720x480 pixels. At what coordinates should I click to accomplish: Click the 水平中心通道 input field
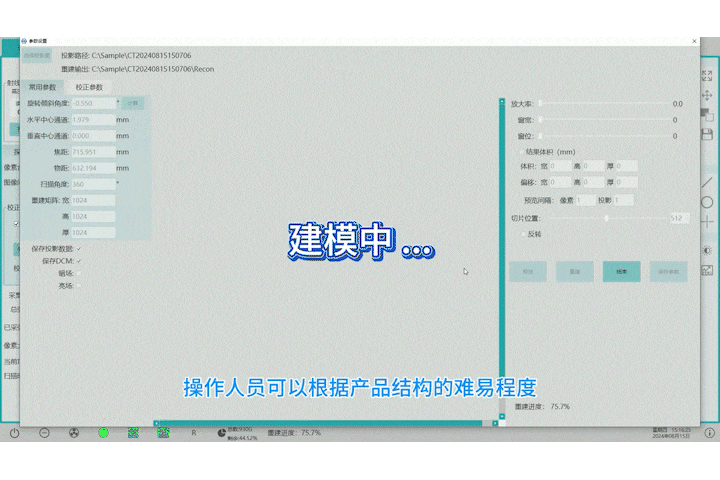[x=94, y=119]
